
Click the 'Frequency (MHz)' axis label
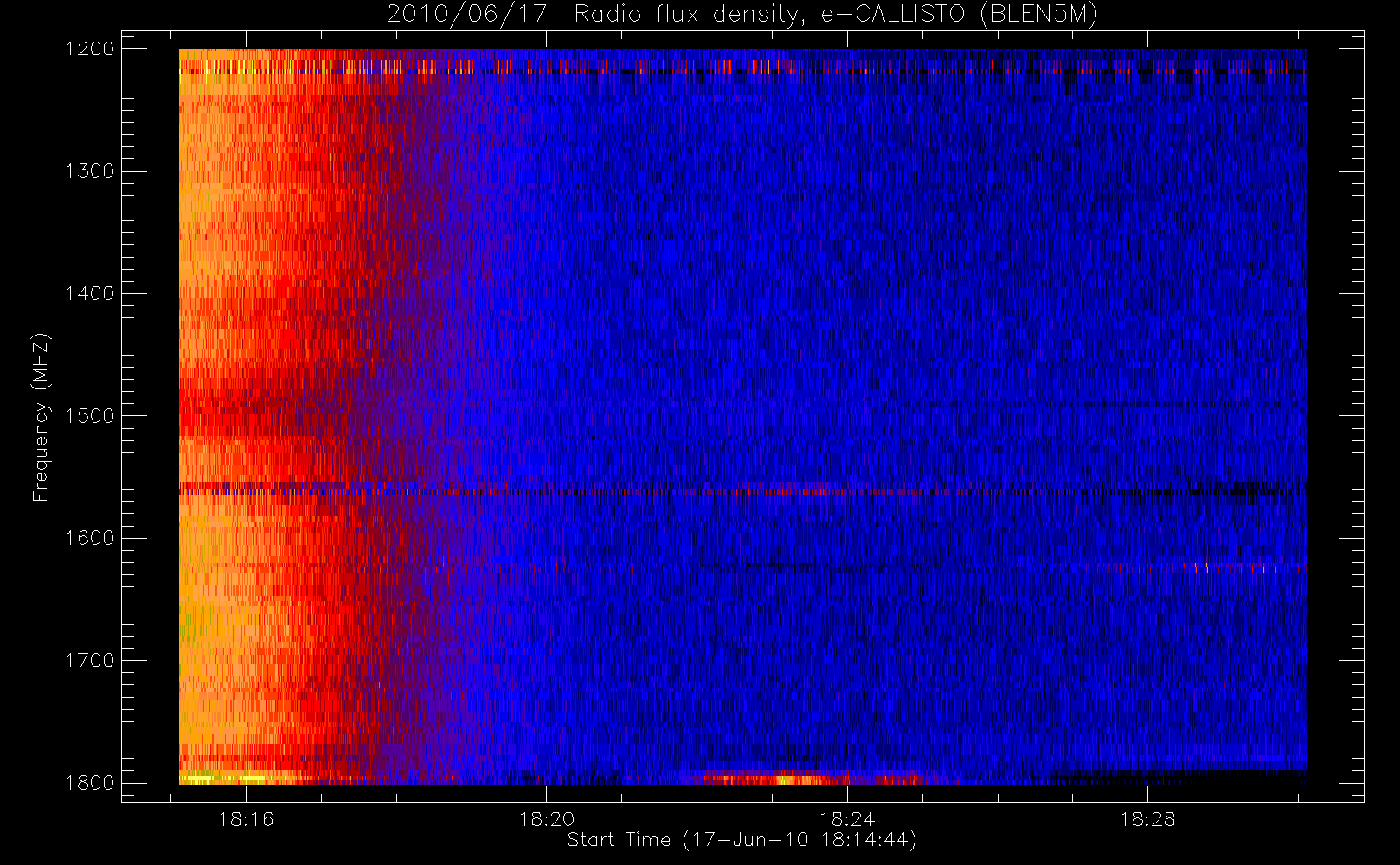pyautogui.click(x=41, y=417)
